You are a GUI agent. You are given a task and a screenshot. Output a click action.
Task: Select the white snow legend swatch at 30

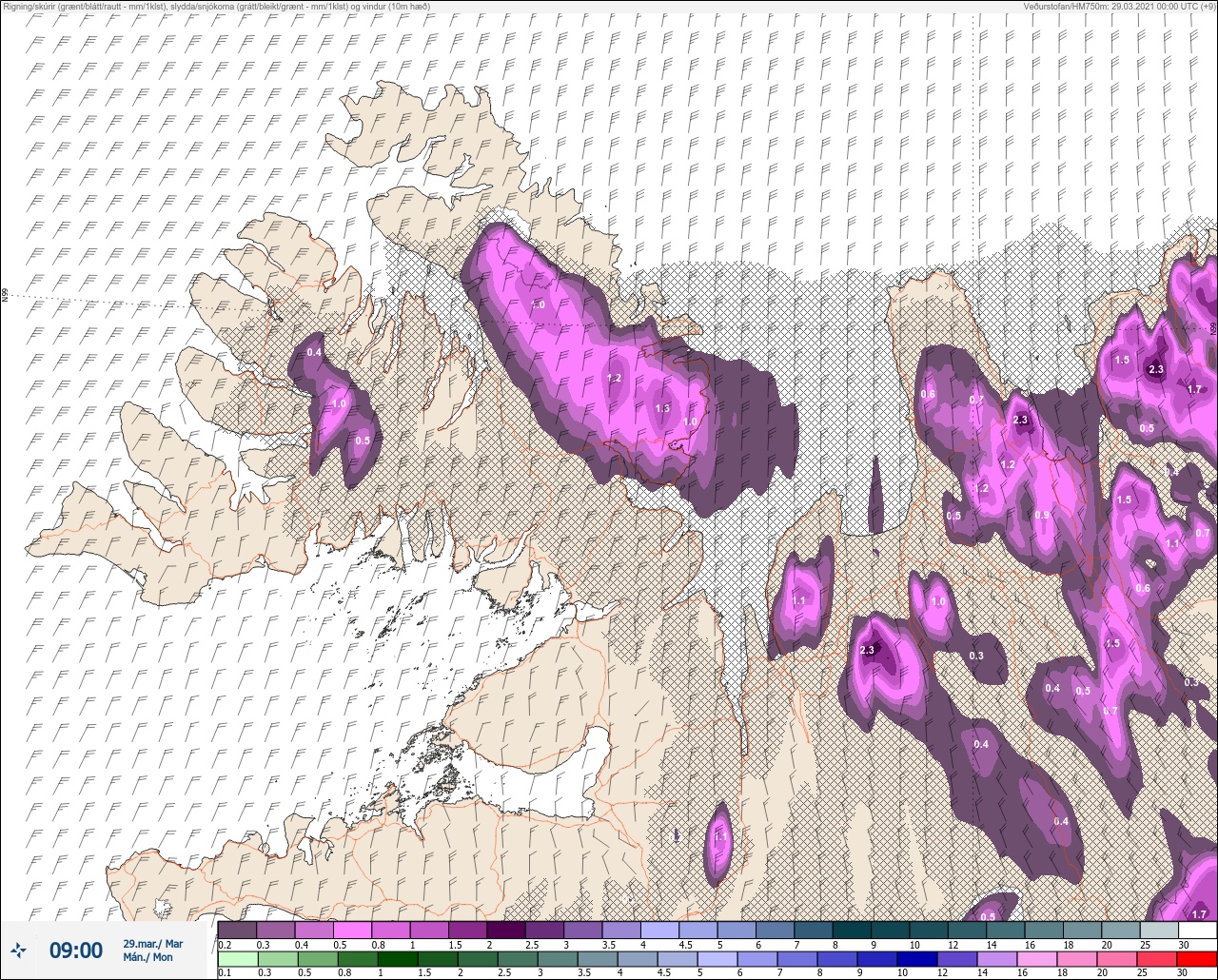[x=1197, y=930]
